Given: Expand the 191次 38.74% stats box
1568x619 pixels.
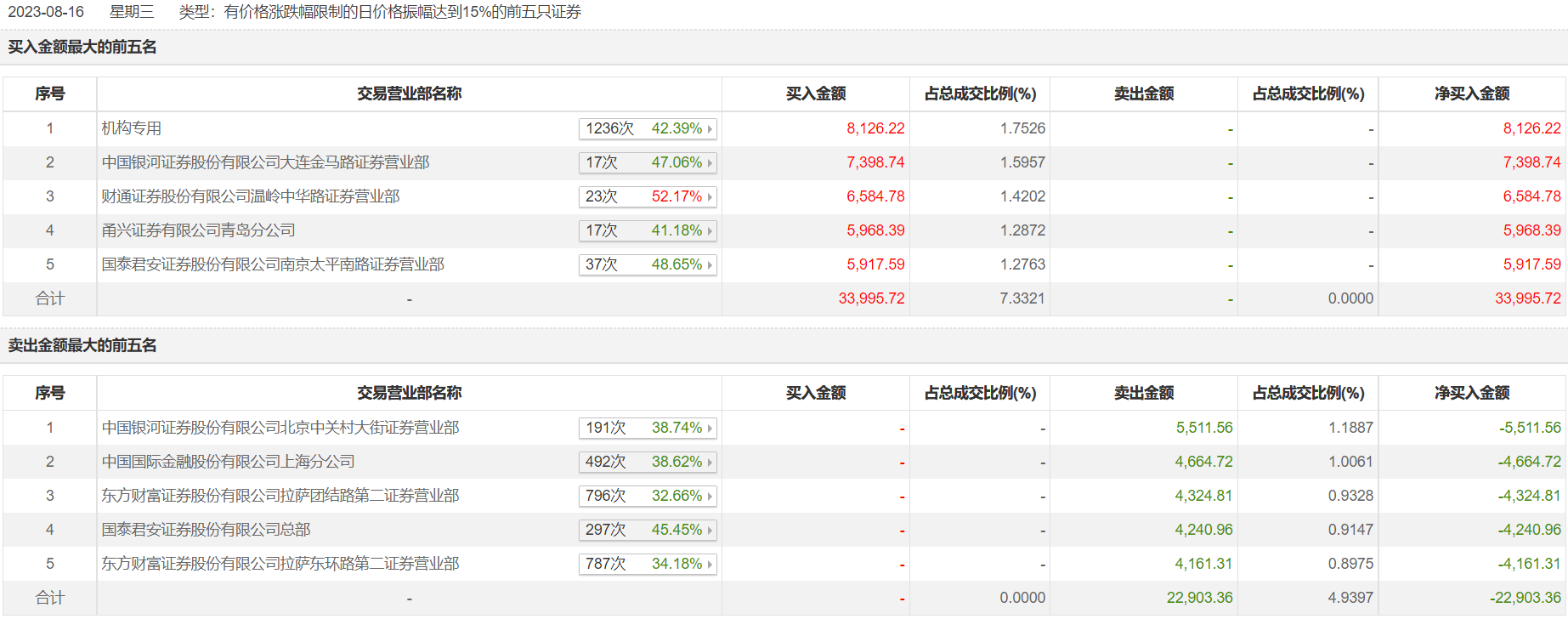Looking at the screenshot, I should [x=648, y=428].
